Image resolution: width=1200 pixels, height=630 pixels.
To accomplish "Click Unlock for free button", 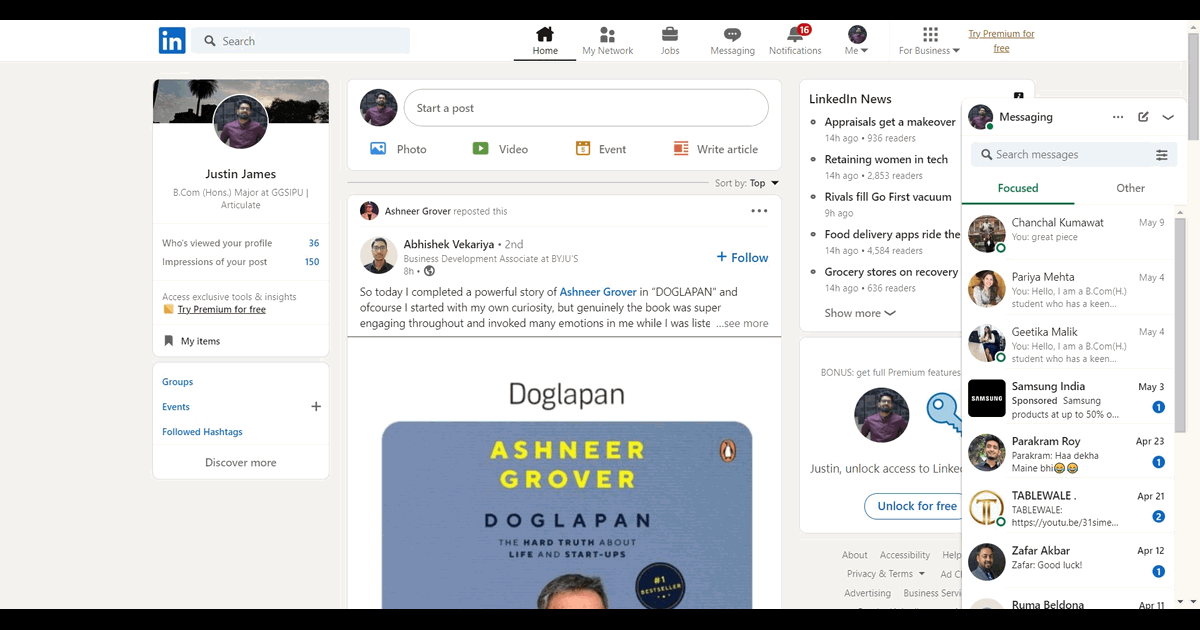I will tap(912, 506).
